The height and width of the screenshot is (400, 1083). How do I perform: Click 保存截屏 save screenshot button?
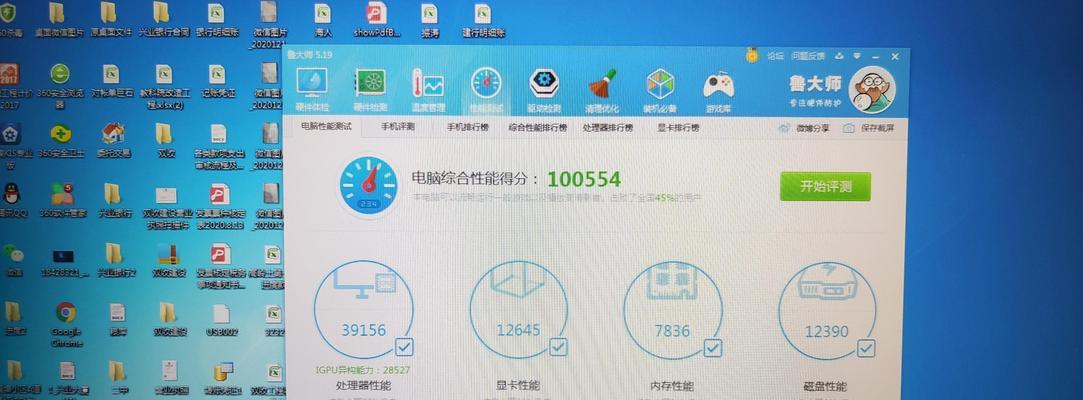pos(869,128)
